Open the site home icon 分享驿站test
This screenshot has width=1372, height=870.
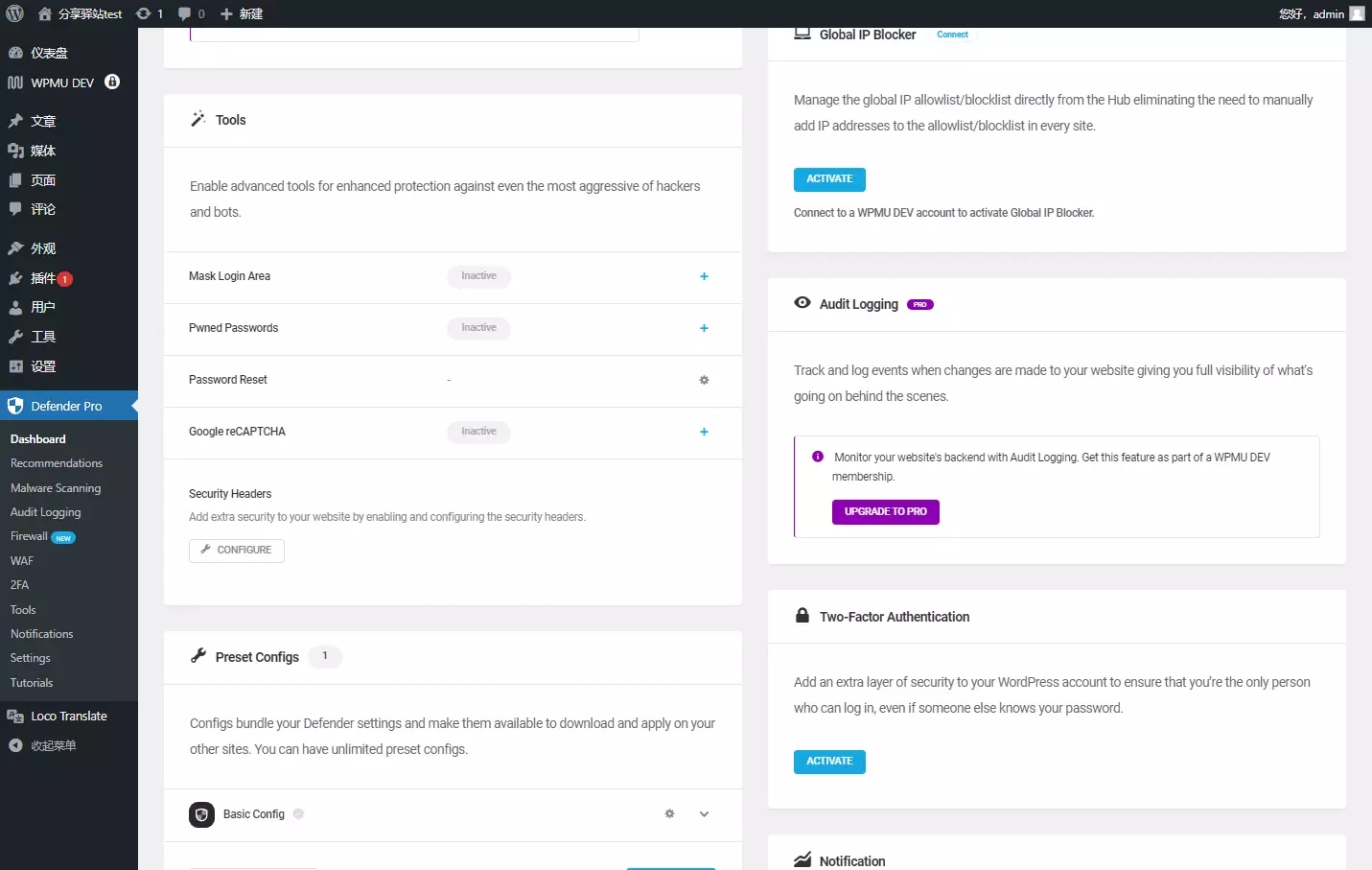coord(44,13)
